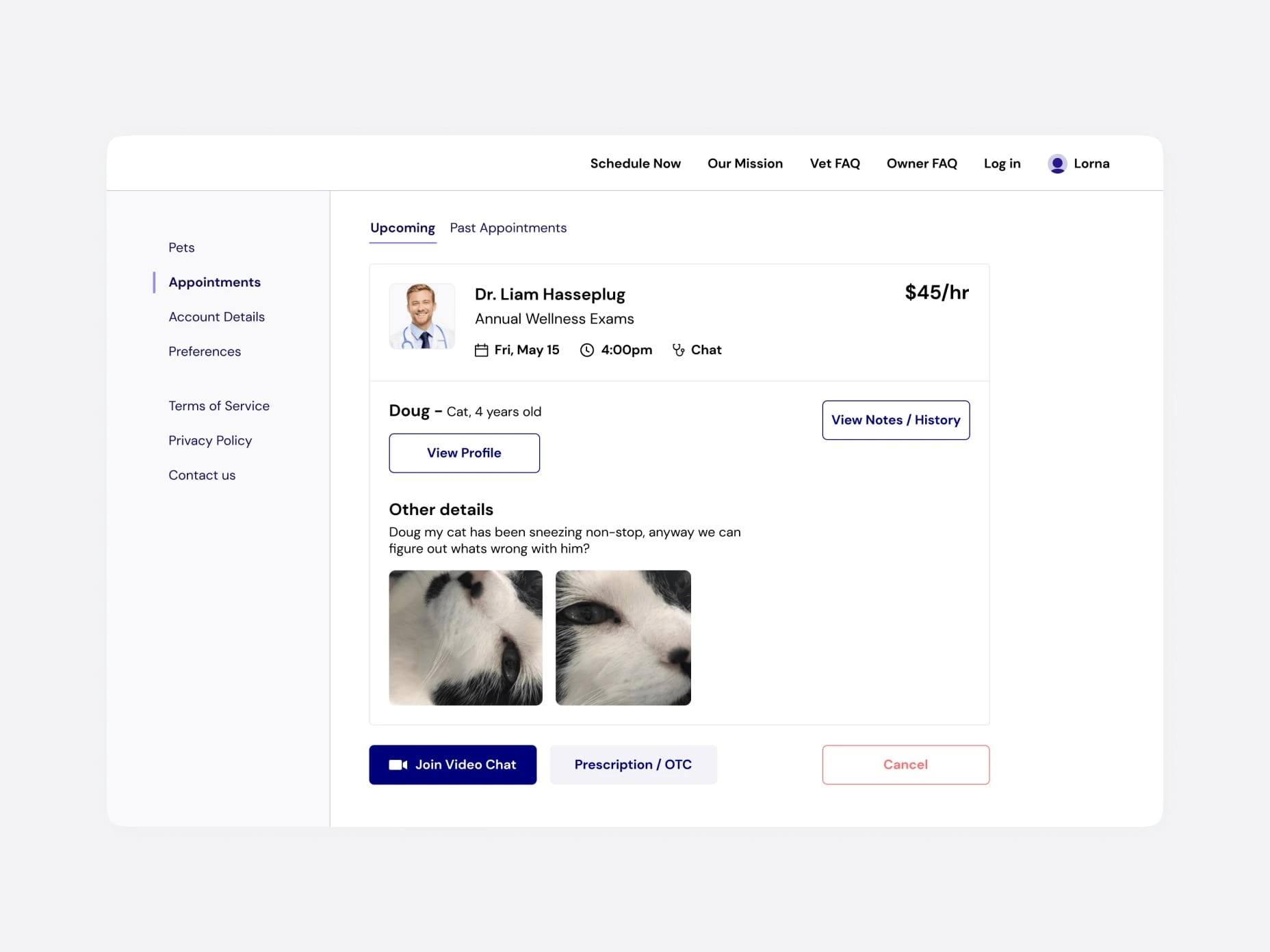The height and width of the screenshot is (952, 1270).
Task: Open Chat via the stethoscope icon
Action: point(678,349)
